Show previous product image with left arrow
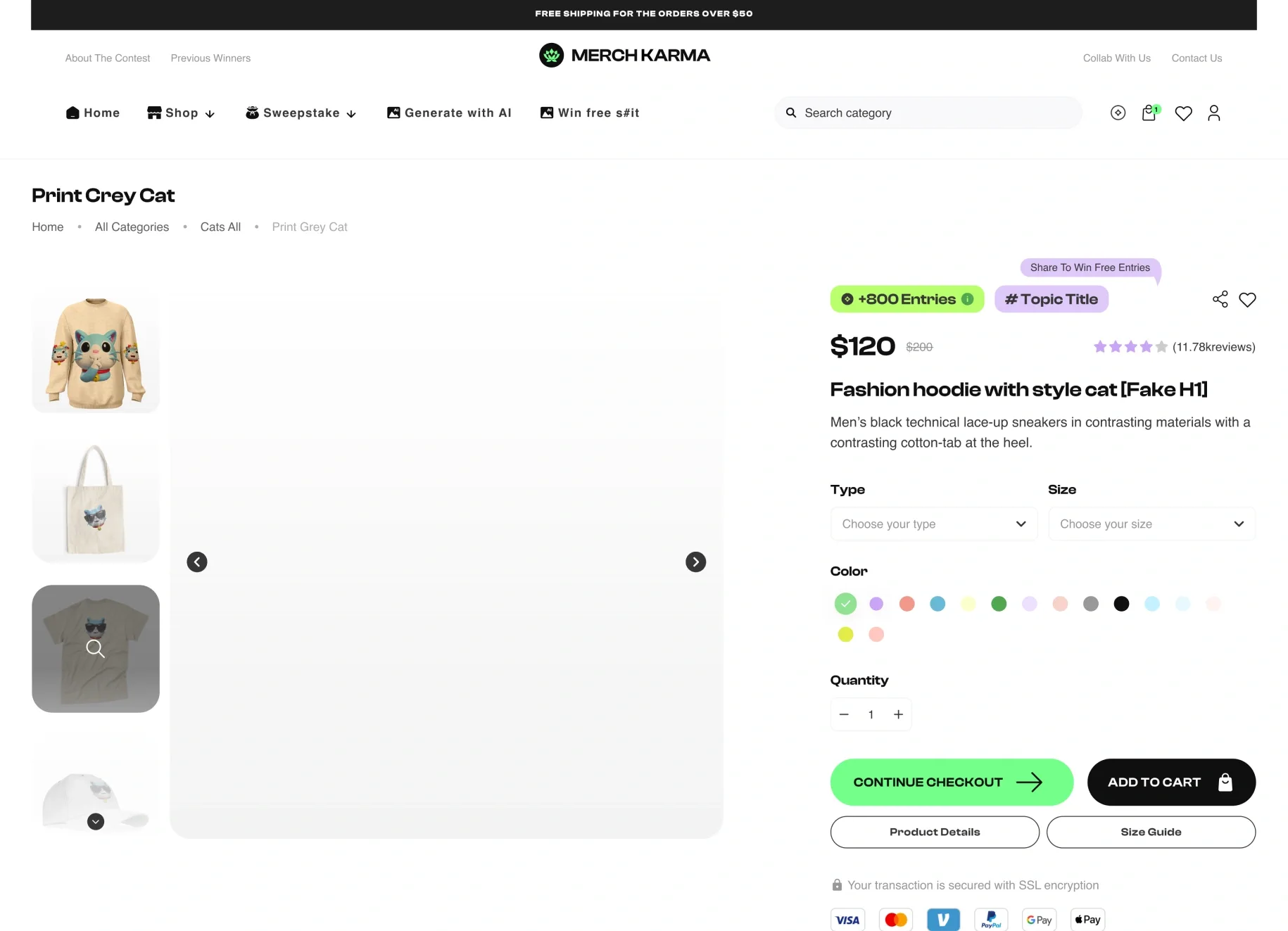The height and width of the screenshot is (931, 1288). pos(197,562)
